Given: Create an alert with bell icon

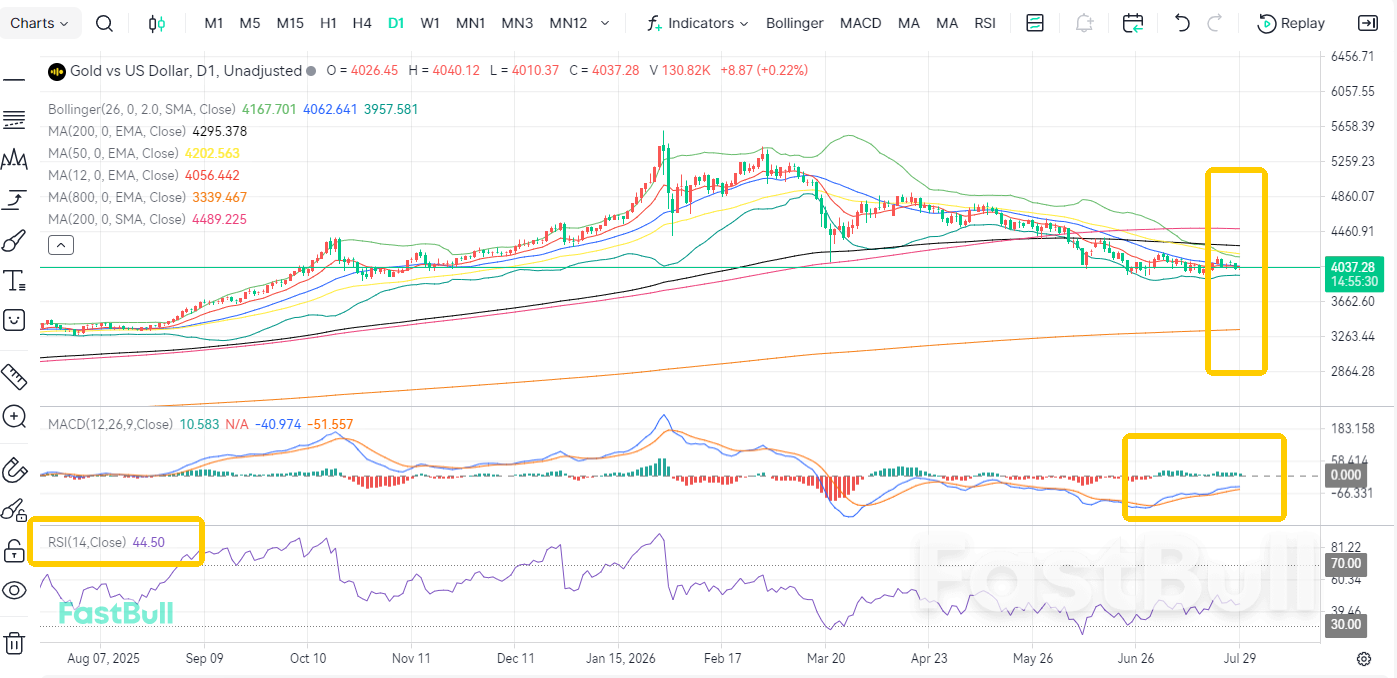Looking at the screenshot, I should pos(1084,23).
